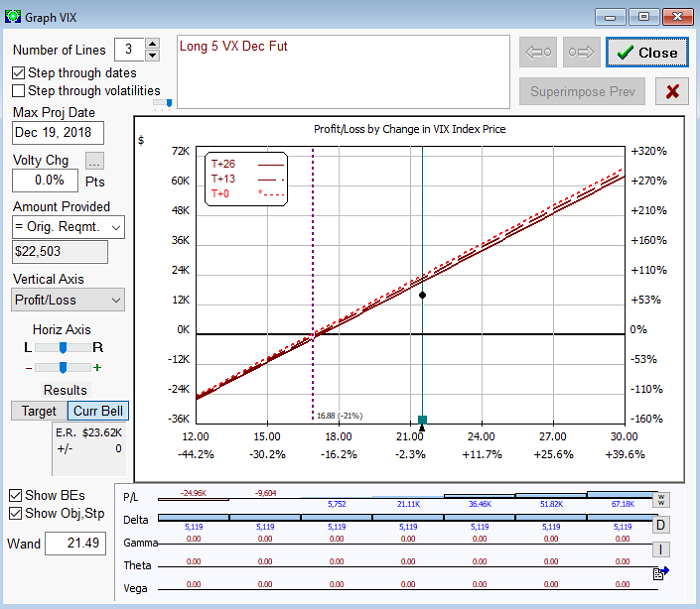Click the W icon beside P/L row
Screen dimensions: 700x609
660,499
